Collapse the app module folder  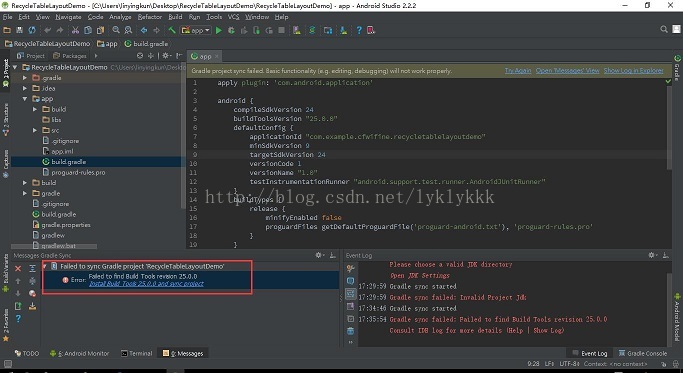[25, 98]
